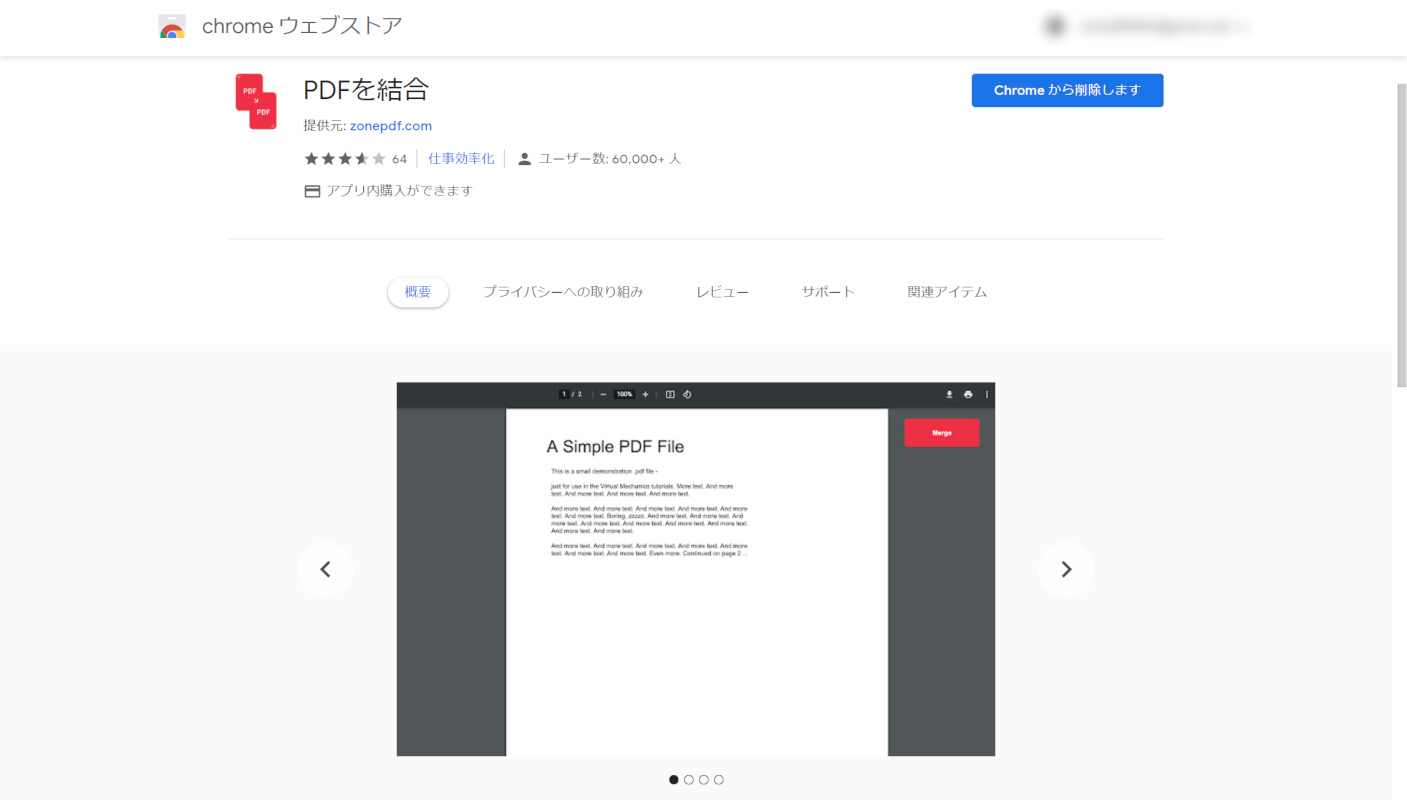Viewport: 1407px width, 800px height.
Task: Select the first carousel dot
Action: [x=674, y=780]
